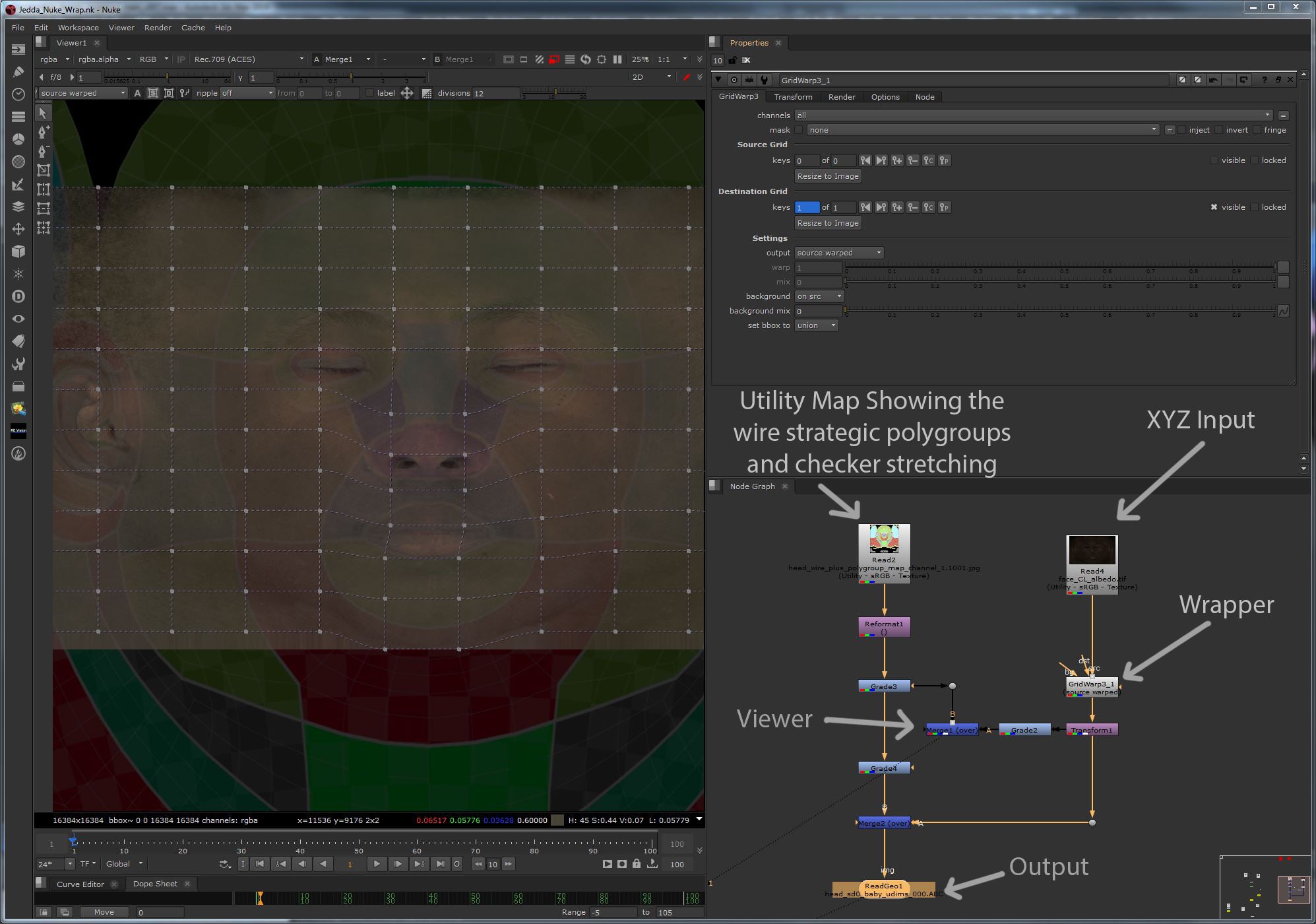Image resolution: width=1316 pixels, height=924 pixels.
Task: Toggle Destination Grid visible checkbox
Action: pyautogui.click(x=1214, y=207)
